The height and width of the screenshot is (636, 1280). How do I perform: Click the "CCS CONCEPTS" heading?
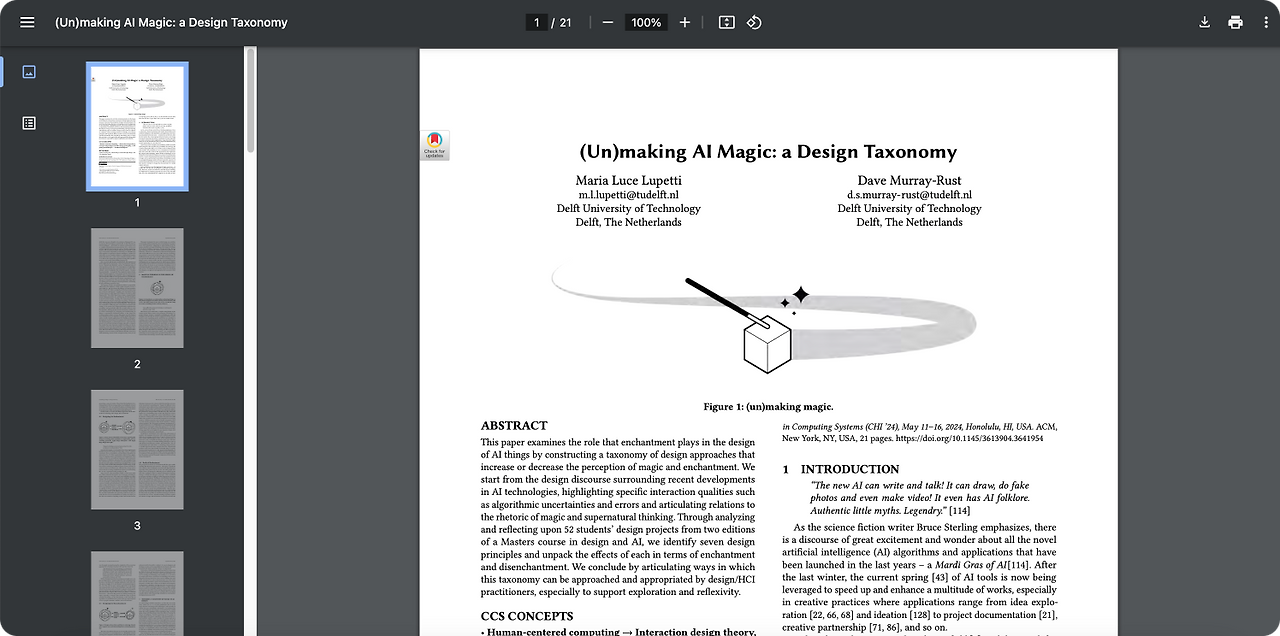pos(527,616)
